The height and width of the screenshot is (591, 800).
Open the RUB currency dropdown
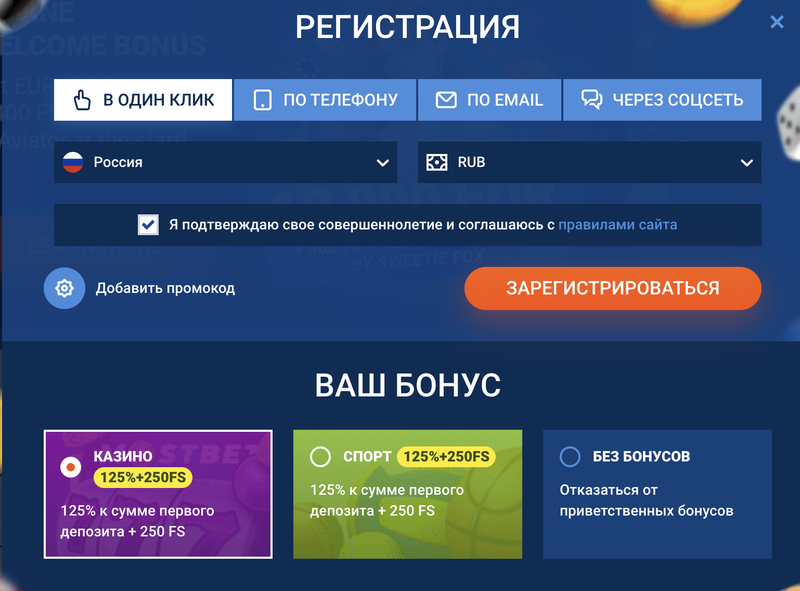pyautogui.click(x=589, y=161)
